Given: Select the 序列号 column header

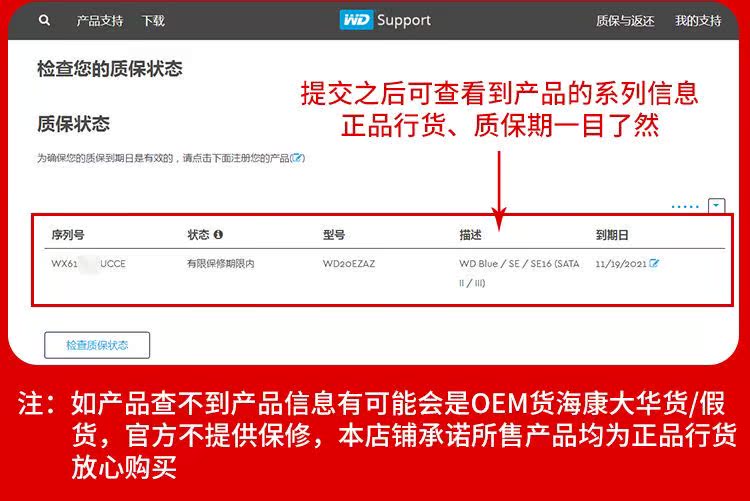Looking at the screenshot, I should (68, 235).
